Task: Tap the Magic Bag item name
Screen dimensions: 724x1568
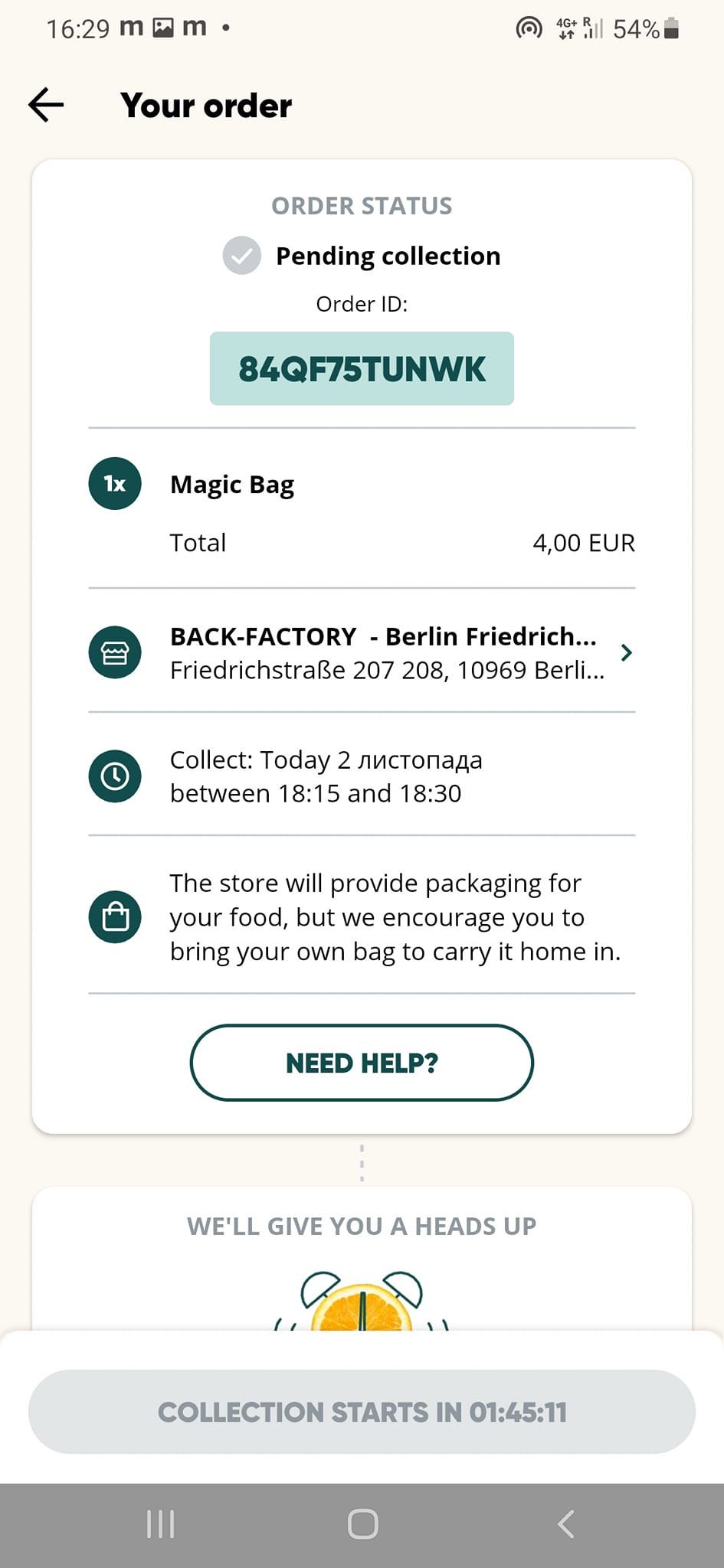Action: (x=232, y=485)
